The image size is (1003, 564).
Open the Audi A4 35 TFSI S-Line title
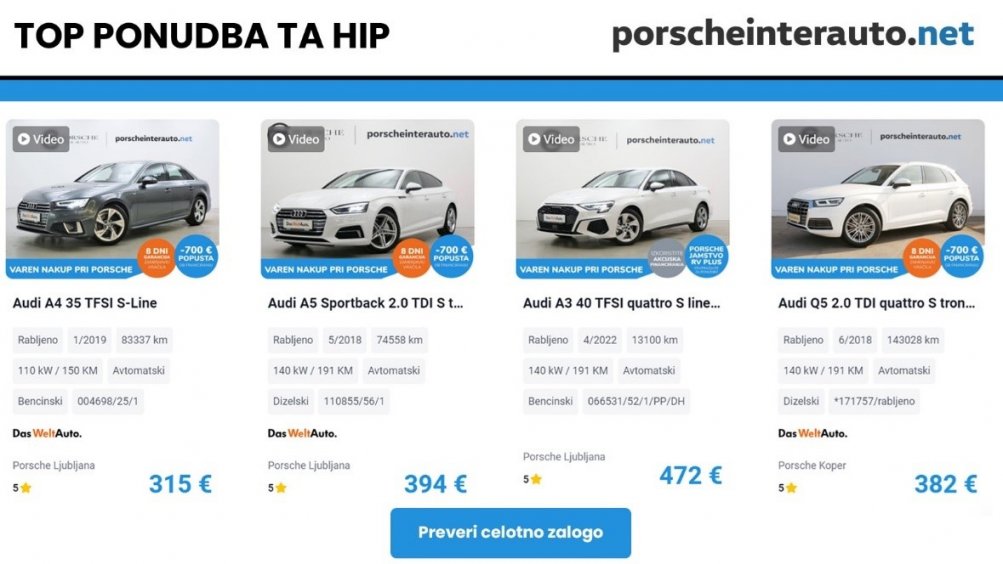[x=84, y=303]
